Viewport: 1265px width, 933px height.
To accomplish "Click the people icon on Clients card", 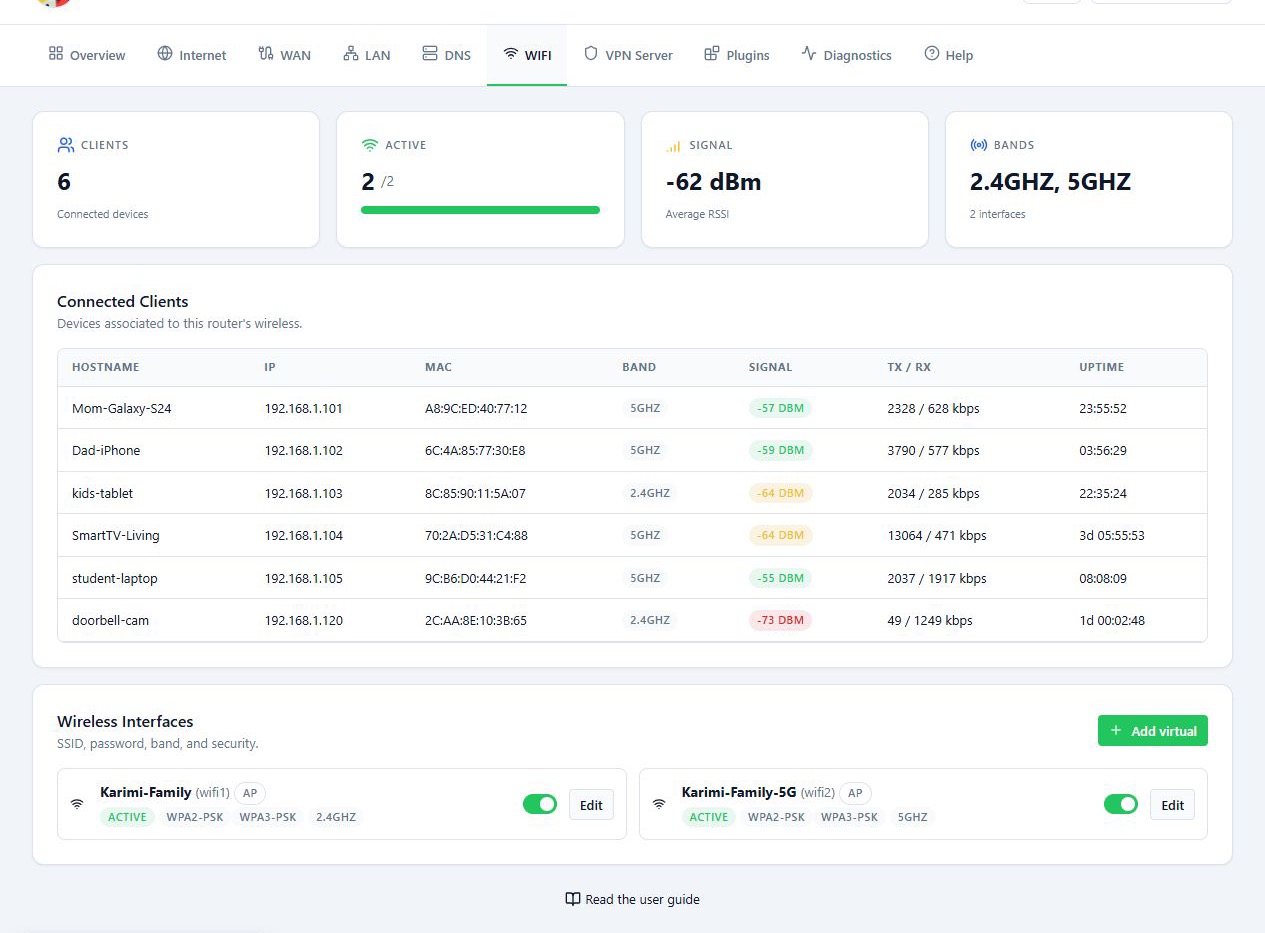I will (x=66, y=145).
